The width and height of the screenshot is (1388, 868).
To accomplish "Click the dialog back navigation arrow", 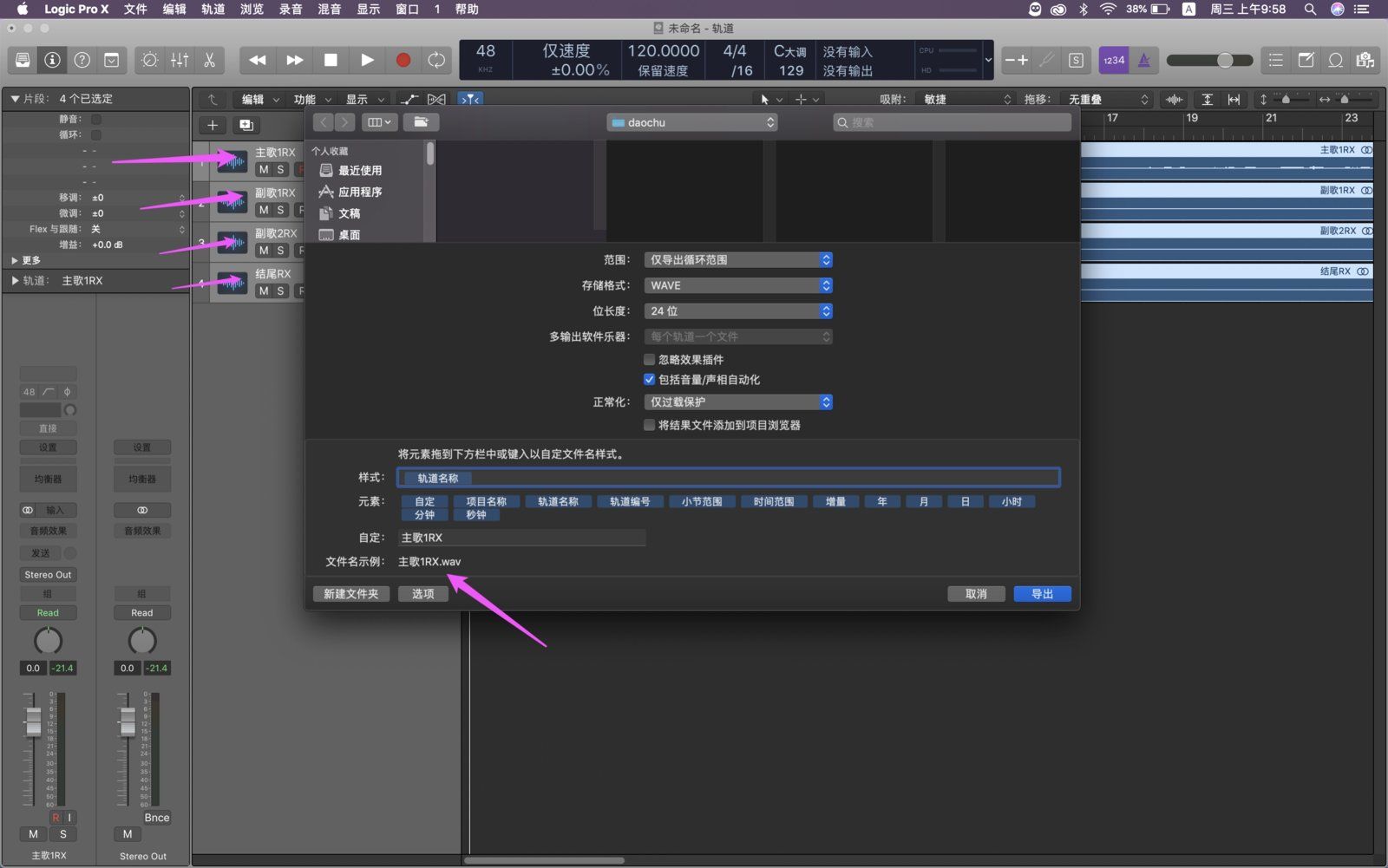I will tap(324, 122).
